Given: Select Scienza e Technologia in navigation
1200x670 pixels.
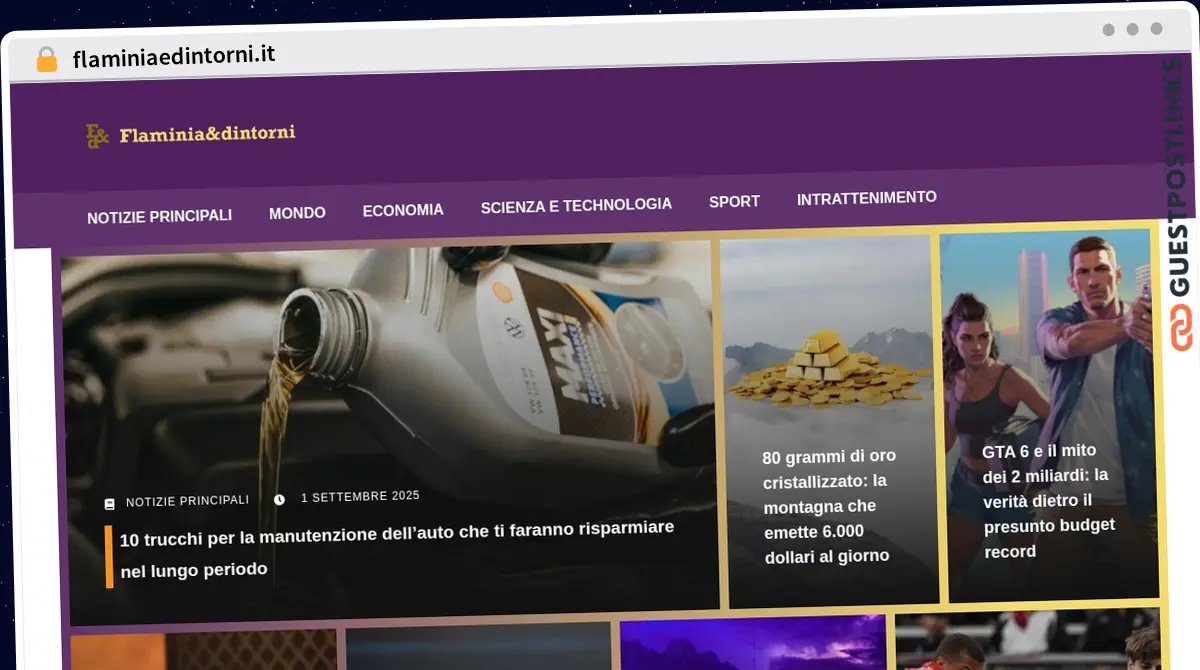Looking at the screenshot, I should [x=576, y=206].
